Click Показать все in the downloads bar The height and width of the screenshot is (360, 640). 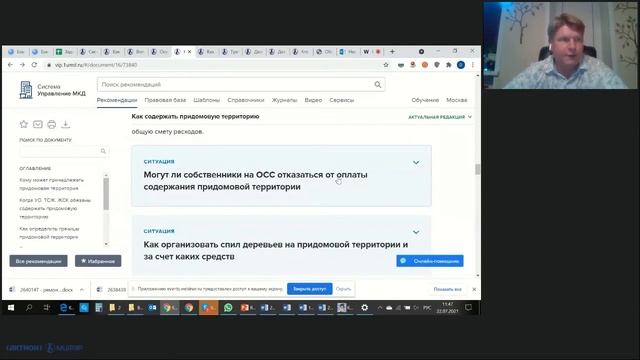pos(447,289)
